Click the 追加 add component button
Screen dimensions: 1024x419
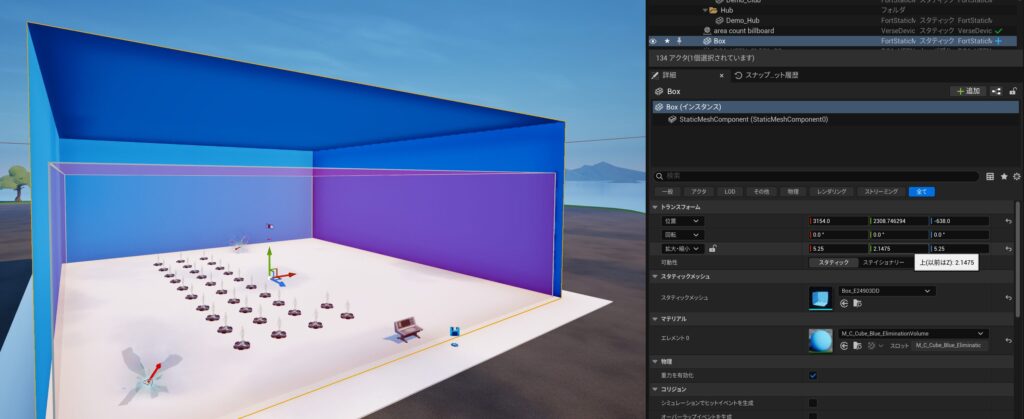pos(968,91)
